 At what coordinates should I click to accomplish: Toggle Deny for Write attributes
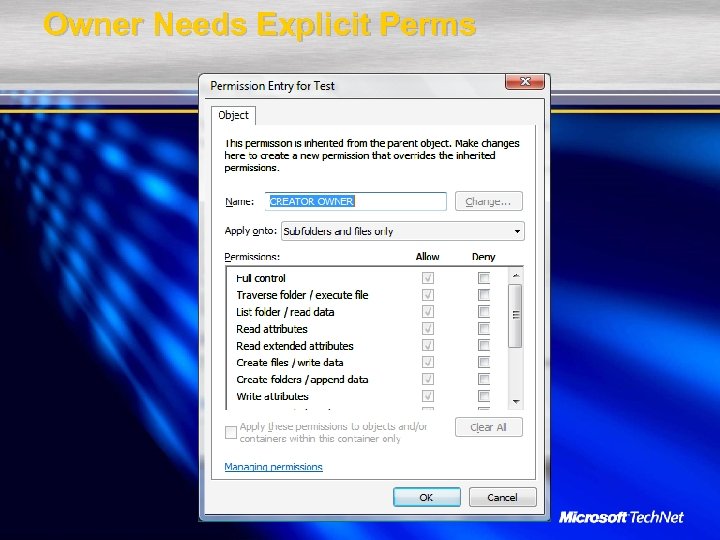[484, 396]
